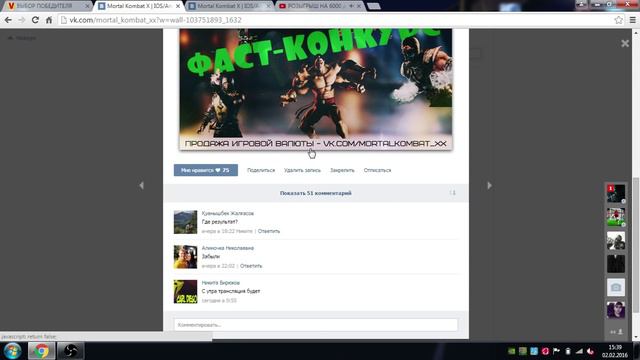The height and width of the screenshot is (360, 640).
Task: Click the comment input field
Action: (316, 325)
